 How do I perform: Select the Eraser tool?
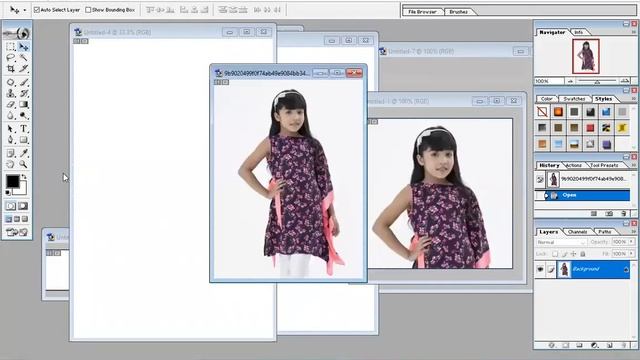11,104
